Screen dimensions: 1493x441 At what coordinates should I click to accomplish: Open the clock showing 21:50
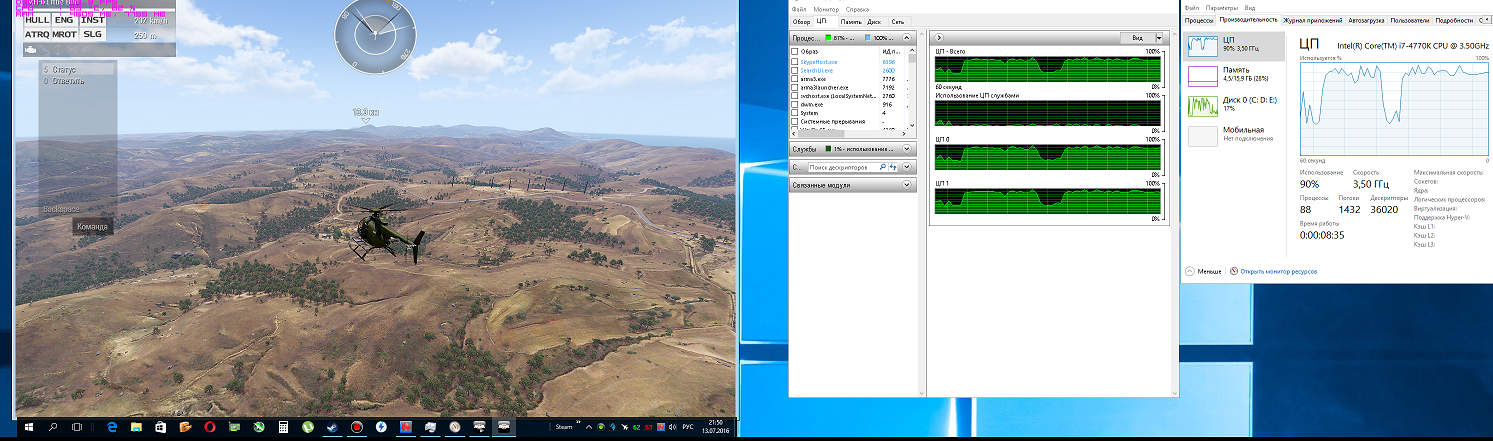715,427
